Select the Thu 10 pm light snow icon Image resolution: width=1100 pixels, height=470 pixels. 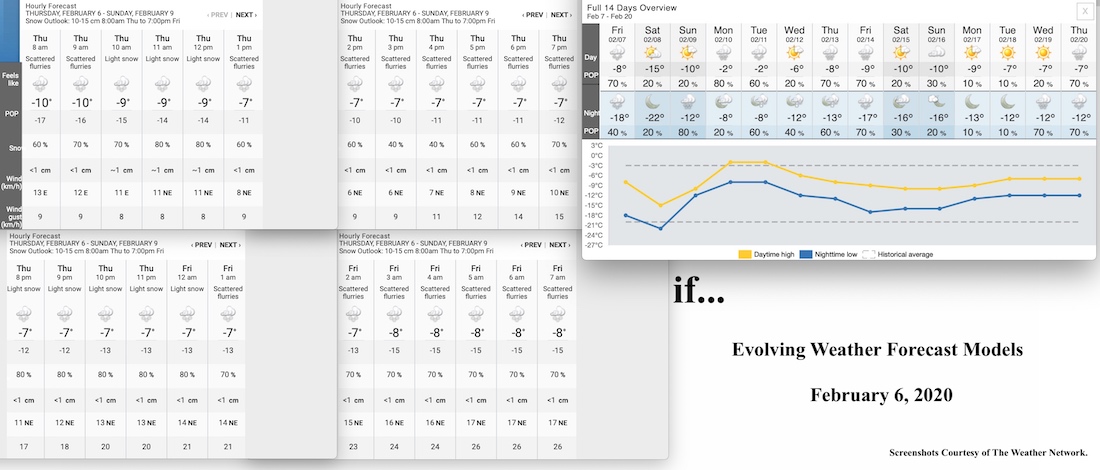tap(105, 313)
